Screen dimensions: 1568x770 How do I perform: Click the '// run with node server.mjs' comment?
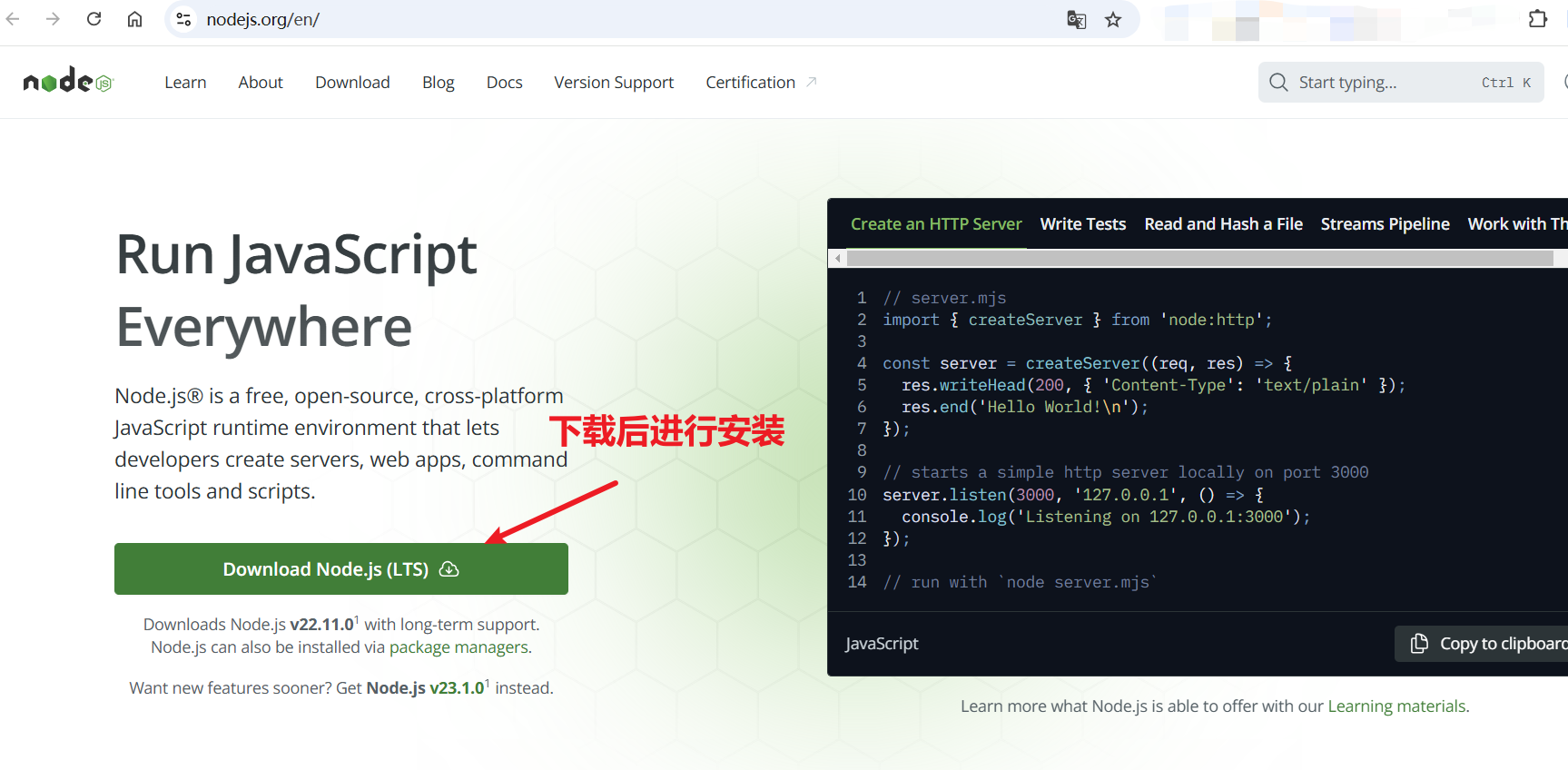click(1020, 582)
